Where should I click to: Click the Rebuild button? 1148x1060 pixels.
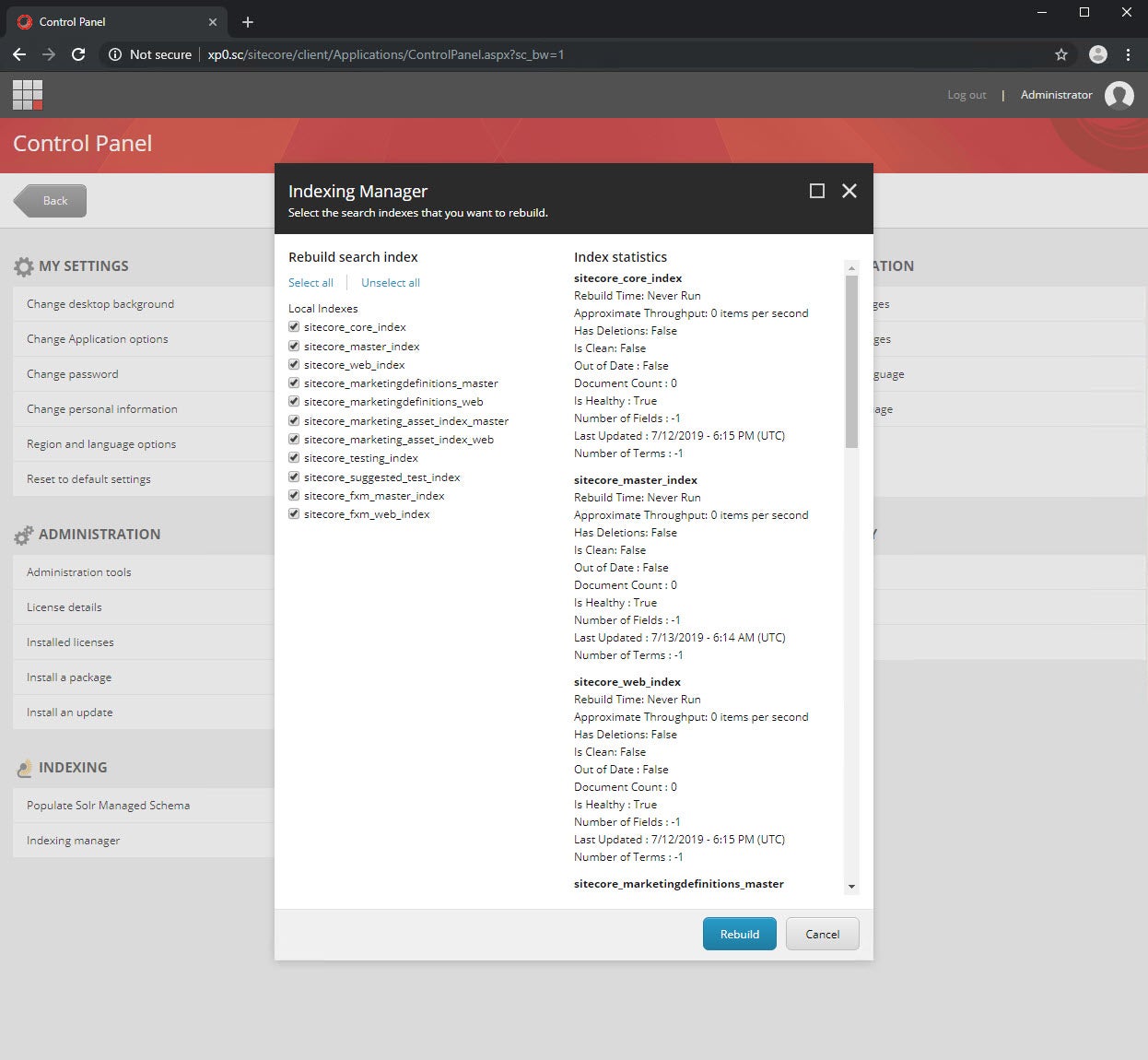tap(739, 934)
